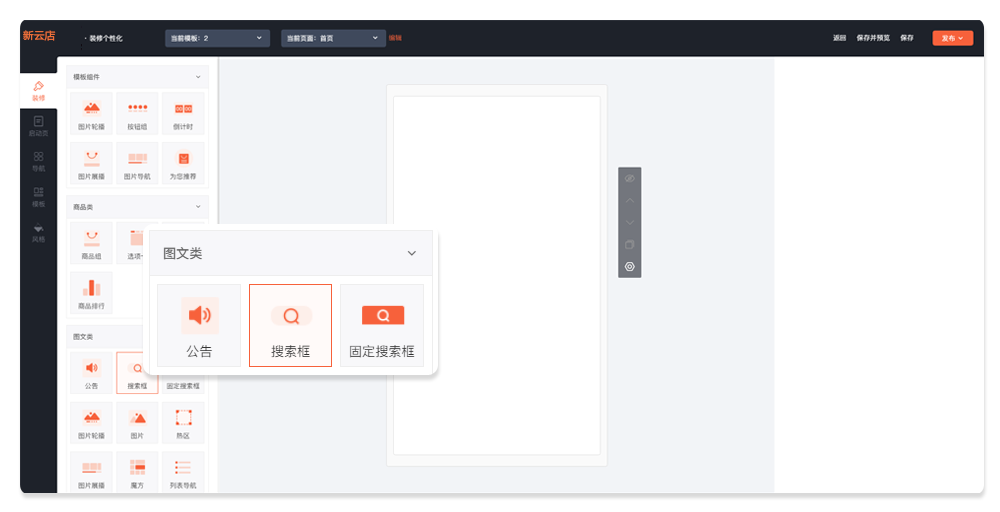The width and height of the screenshot is (1000, 512).
Task: Toggle component visibility with the eye icon
Action: pos(629,178)
